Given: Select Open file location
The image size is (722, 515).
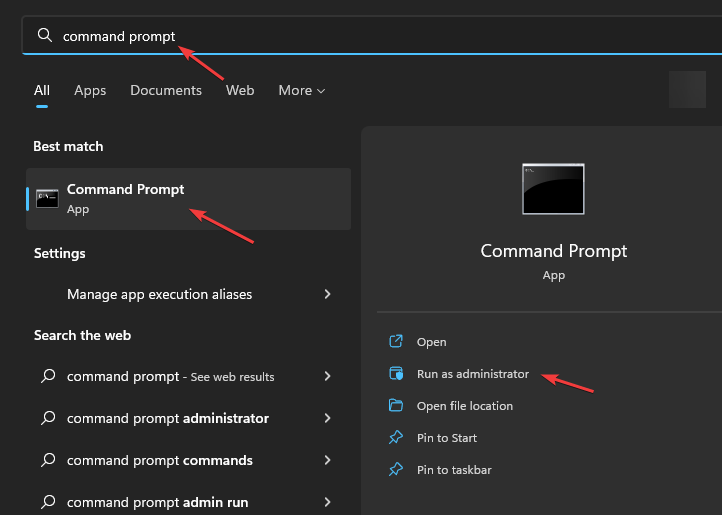Looking at the screenshot, I should tap(465, 406).
